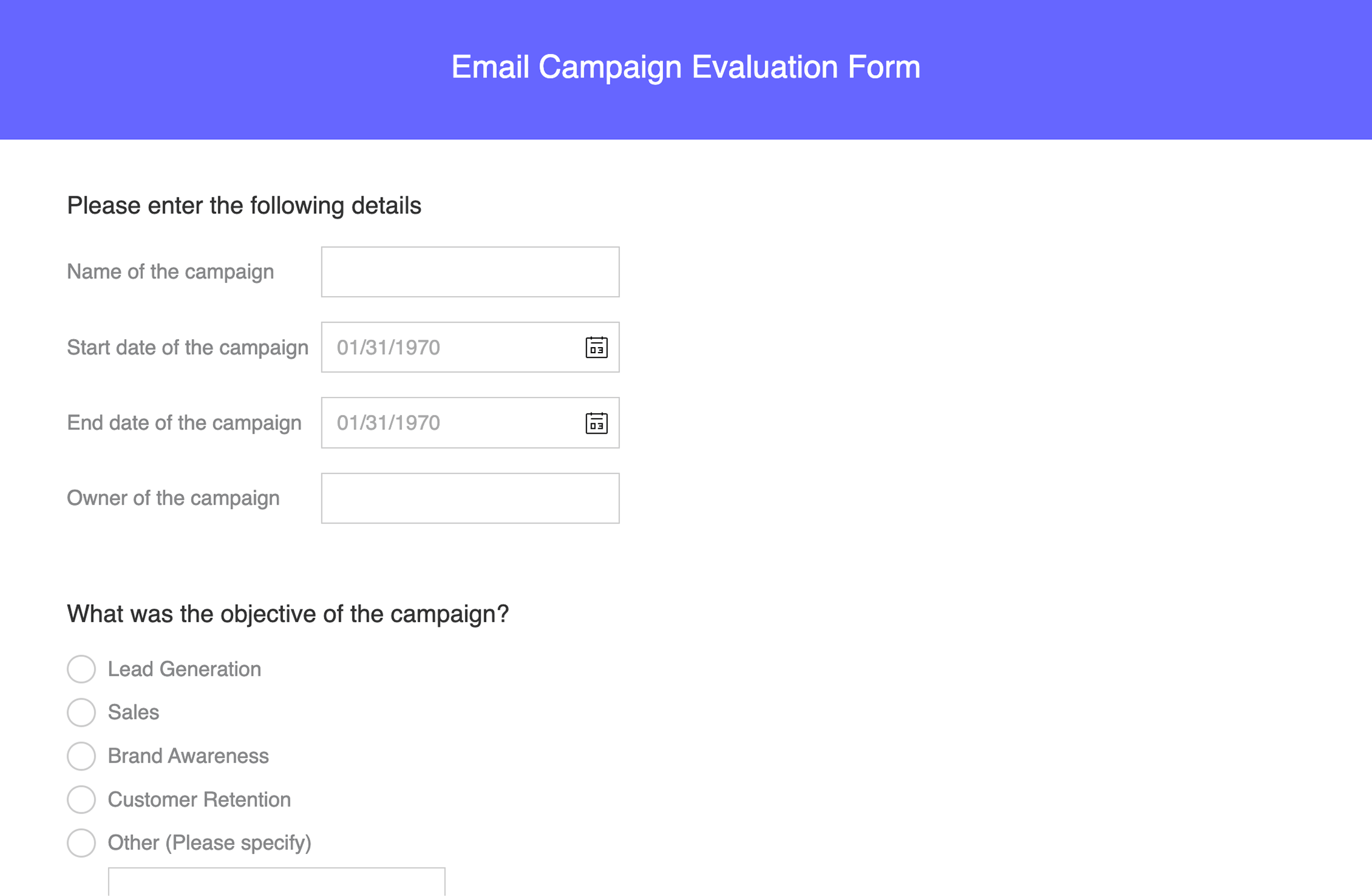The image size is (1372, 896).
Task: Open the end date calendar picker
Action: pos(596,423)
